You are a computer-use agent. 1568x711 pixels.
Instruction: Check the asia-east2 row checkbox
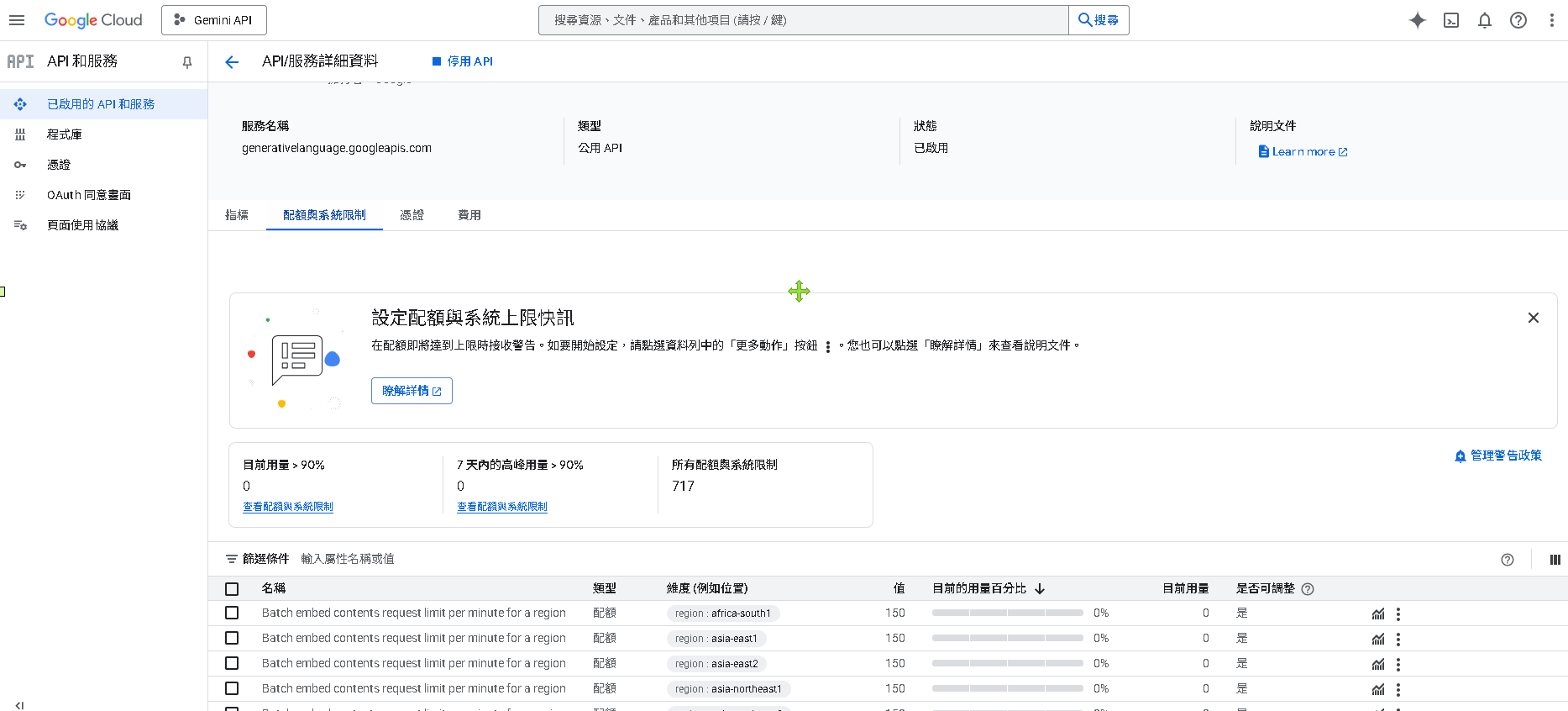coord(232,664)
